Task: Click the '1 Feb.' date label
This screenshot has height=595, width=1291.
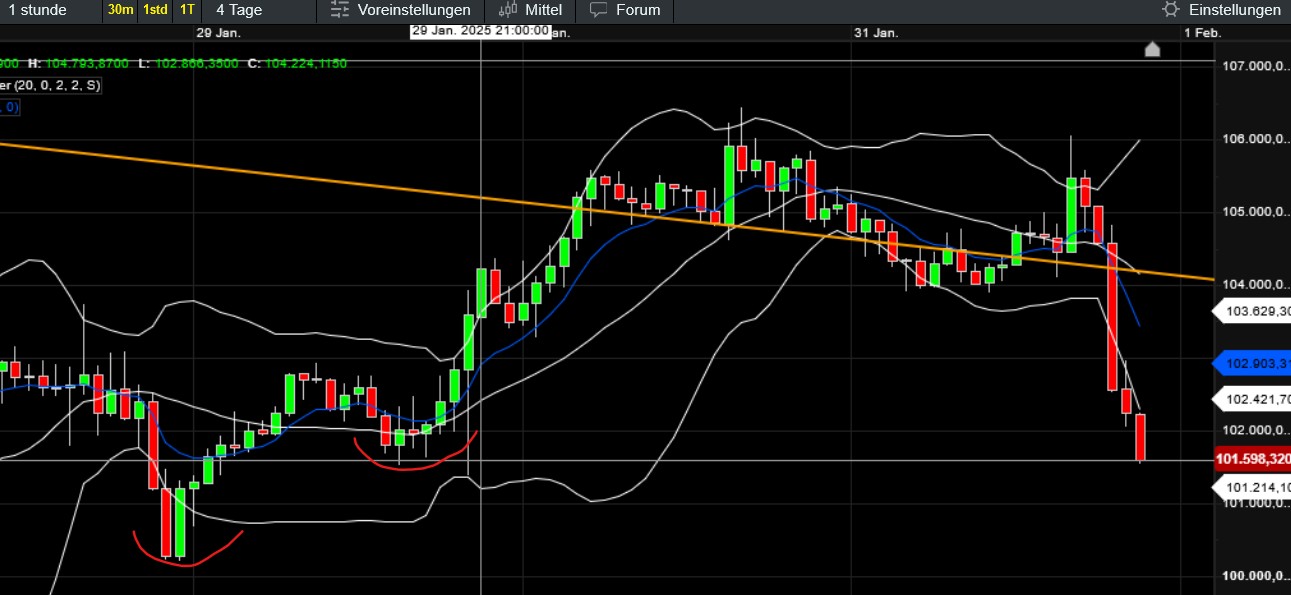Action: coord(1202,32)
